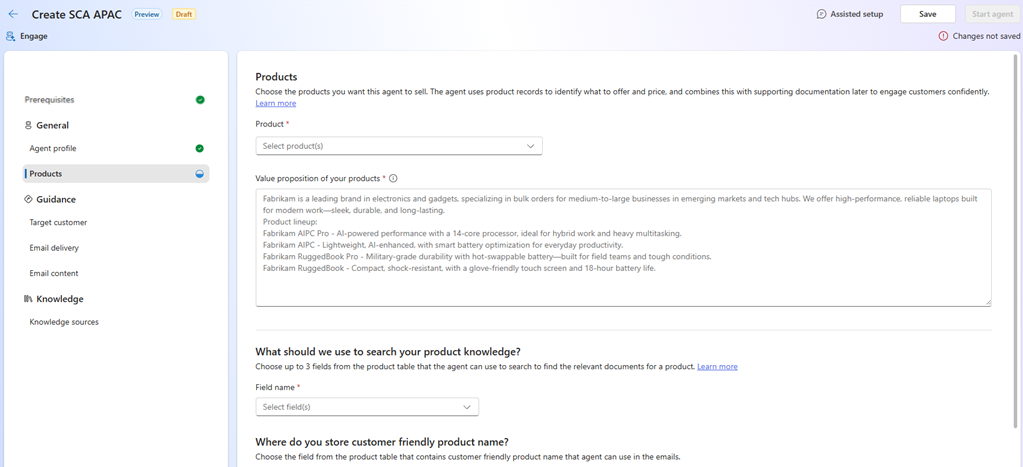This screenshot has width=1023, height=467.
Task: Click the Agent profile completed checkmark
Action: point(200,148)
